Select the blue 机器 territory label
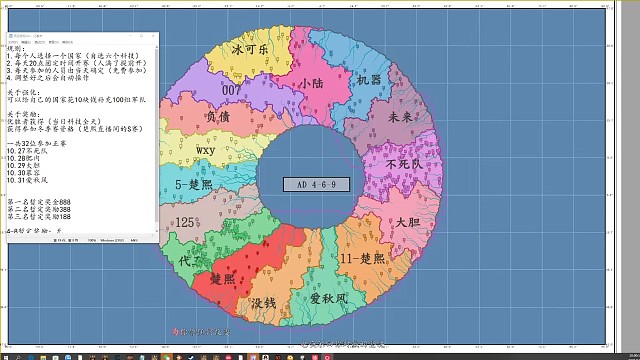Viewport: 640px width, 360px height. (x=369, y=80)
